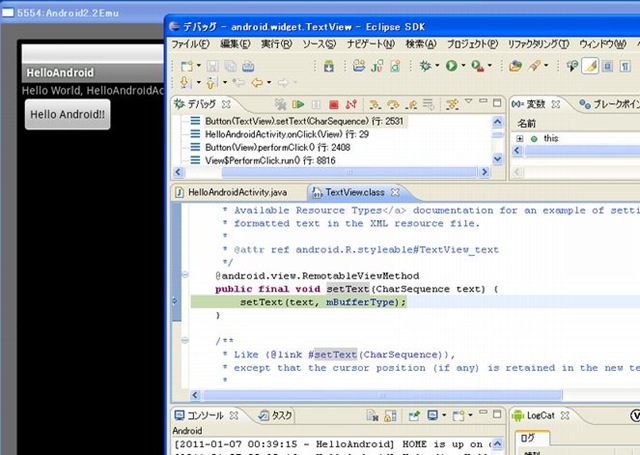Click the green Run toolbar icon
This screenshot has height=455, width=640.
tap(451, 66)
